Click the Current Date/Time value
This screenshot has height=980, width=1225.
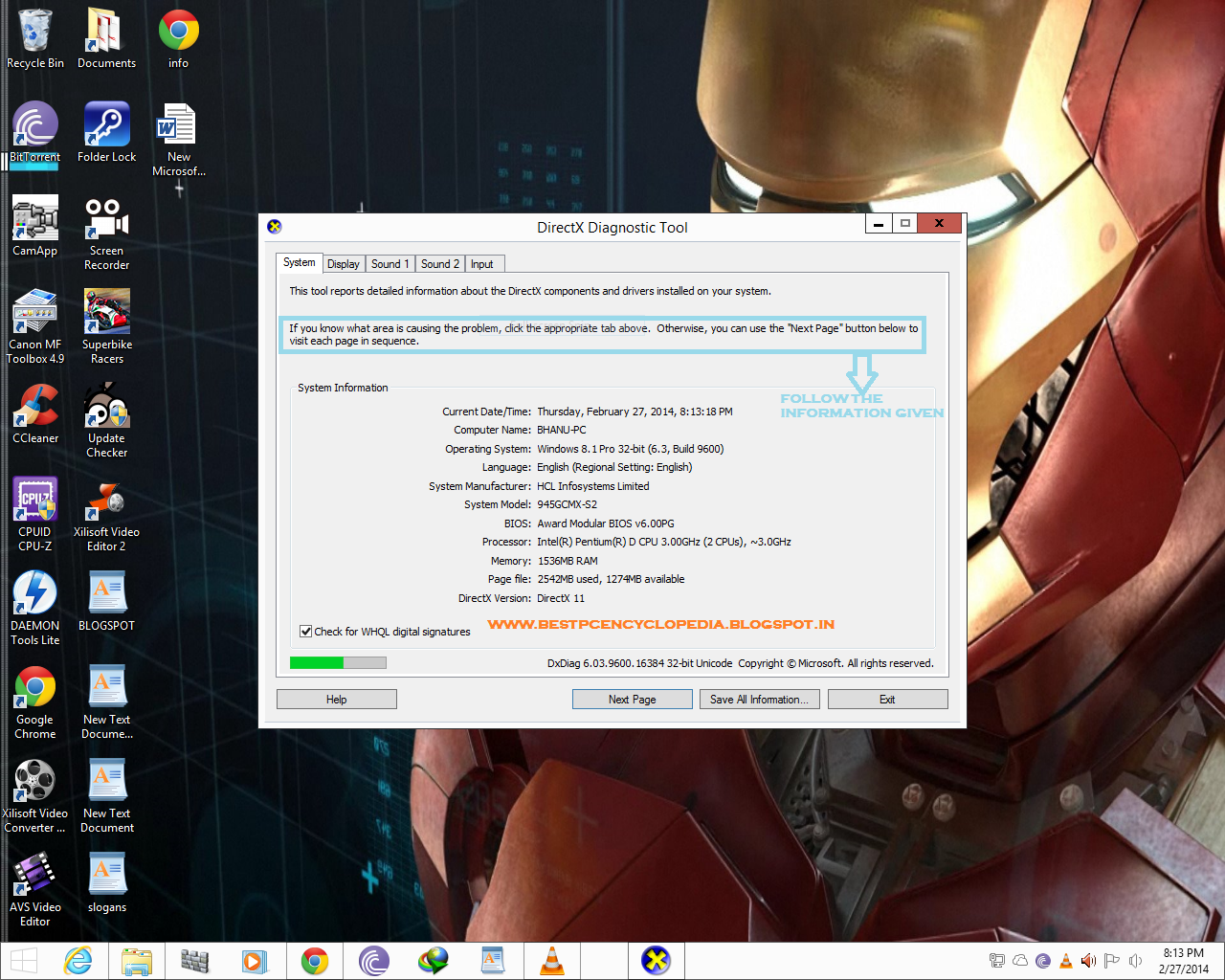[x=635, y=412]
